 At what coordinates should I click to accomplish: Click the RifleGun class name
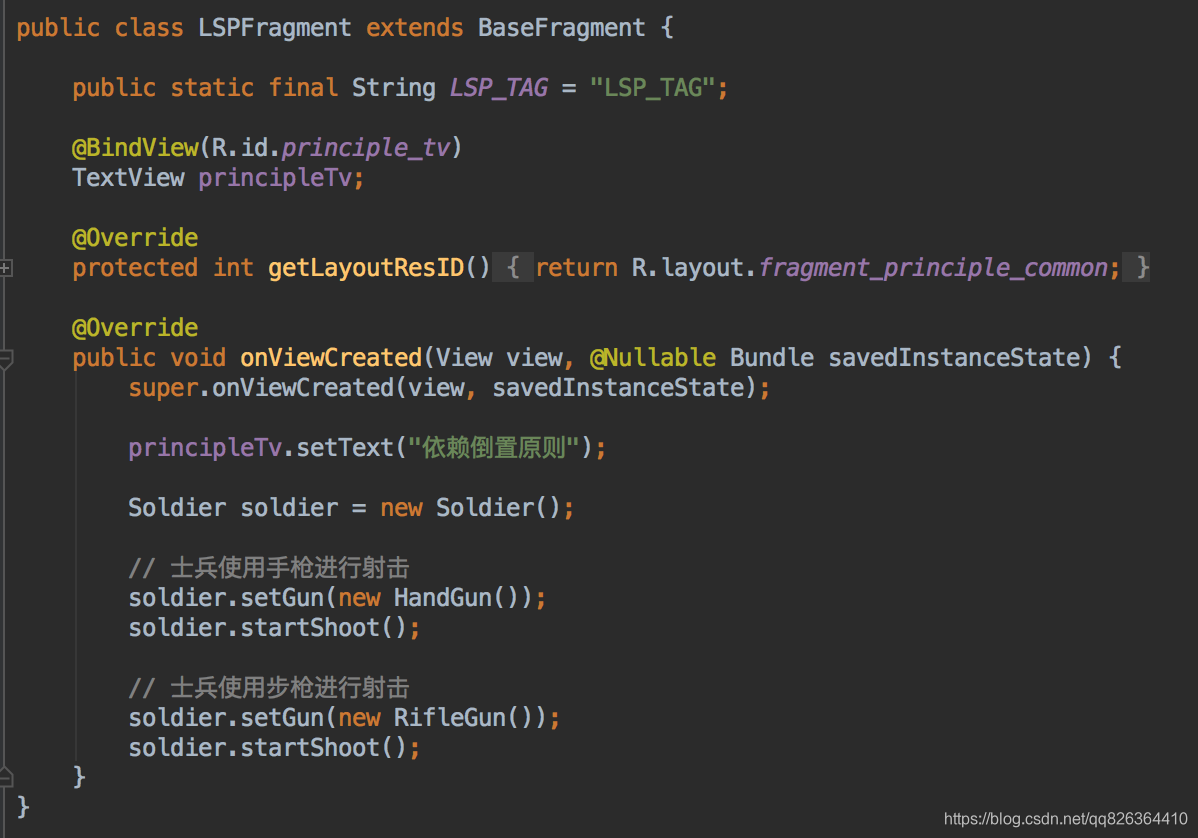click(450, 717)
